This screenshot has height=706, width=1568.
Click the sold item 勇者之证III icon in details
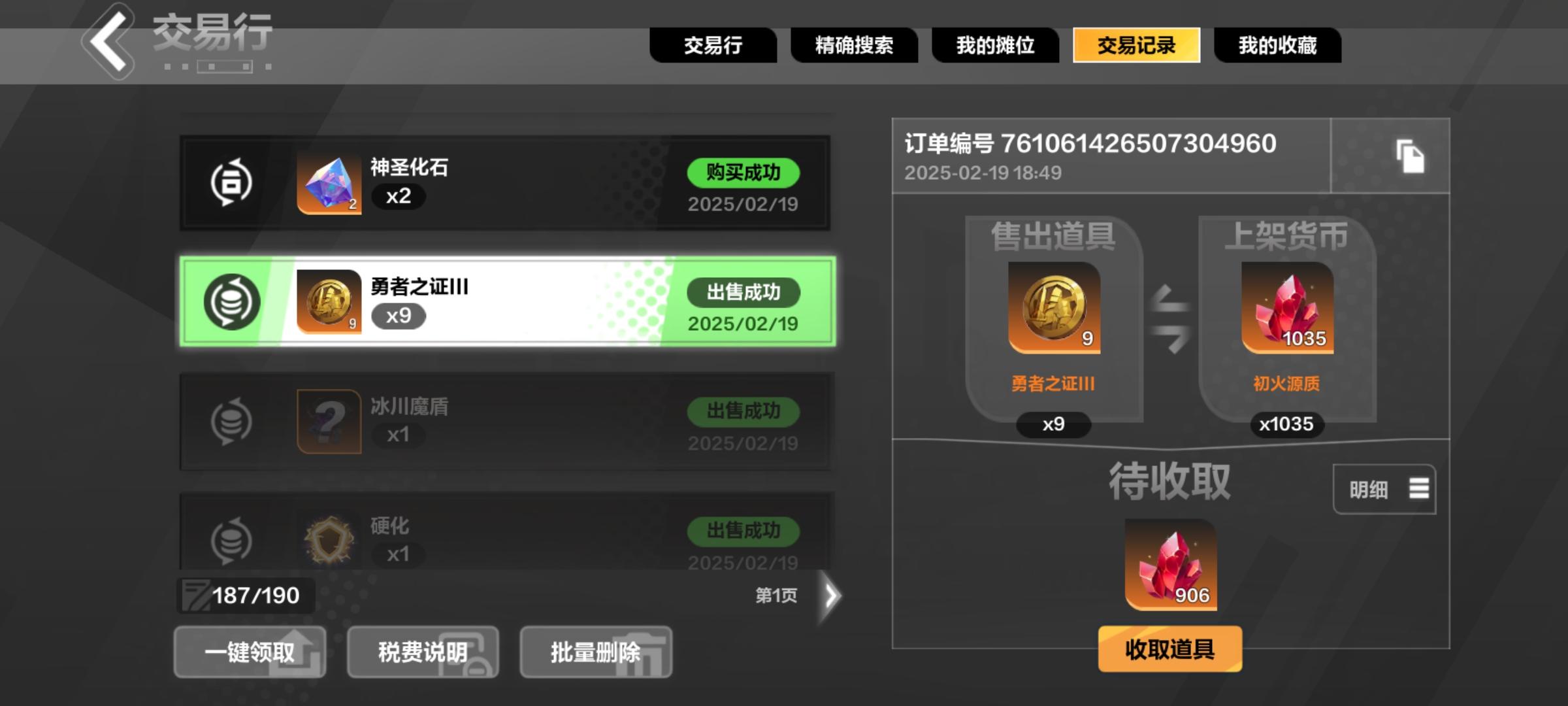1054,308
